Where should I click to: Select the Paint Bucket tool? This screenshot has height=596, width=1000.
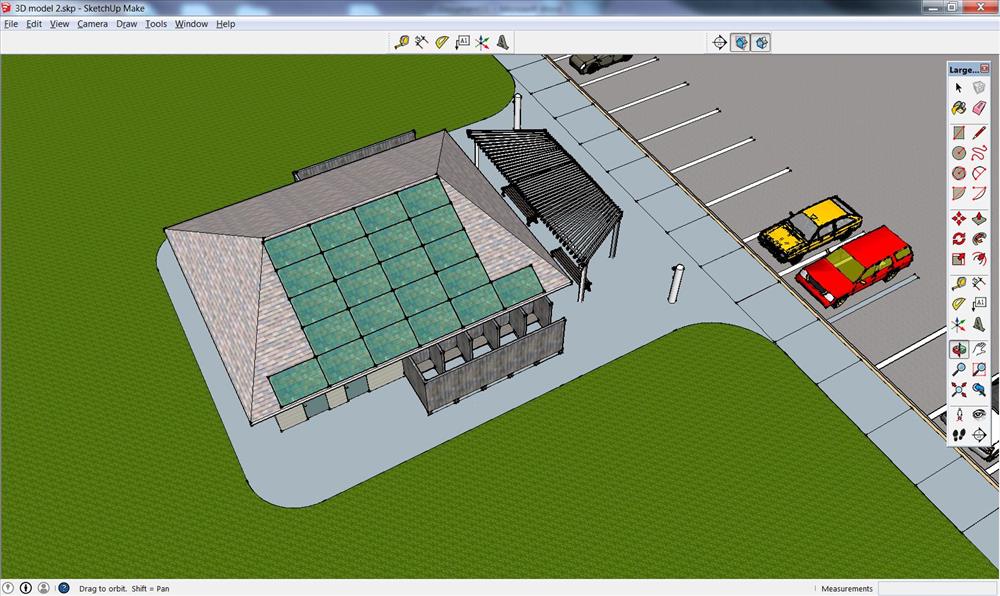tap(959, 108)
